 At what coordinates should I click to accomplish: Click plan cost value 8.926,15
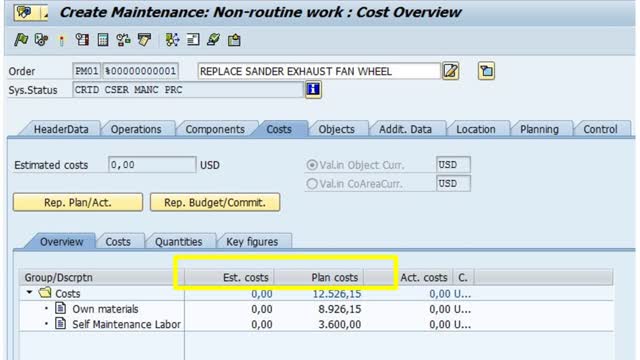(x=340, y=309)
